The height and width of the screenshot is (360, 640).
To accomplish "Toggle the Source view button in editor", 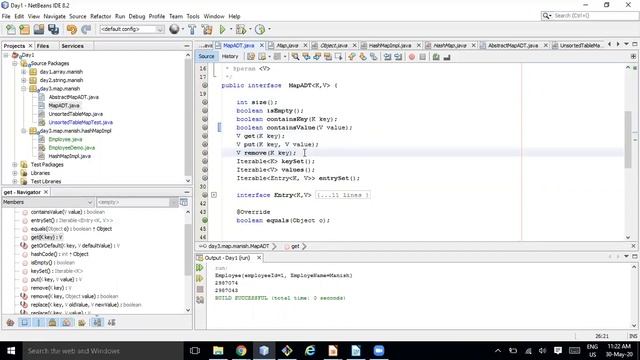I will coord(206,57).
